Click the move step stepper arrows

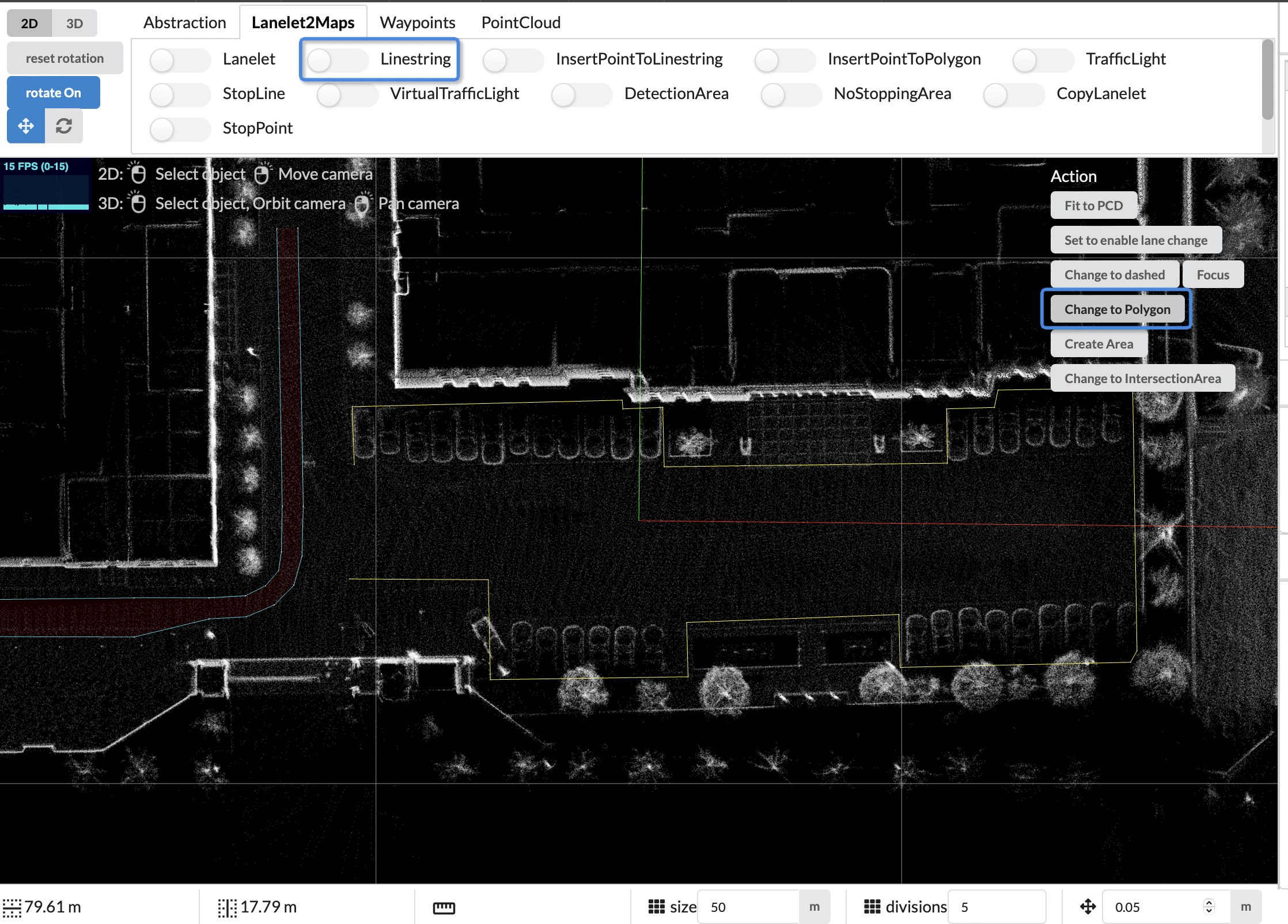(x=1209, y=907)
